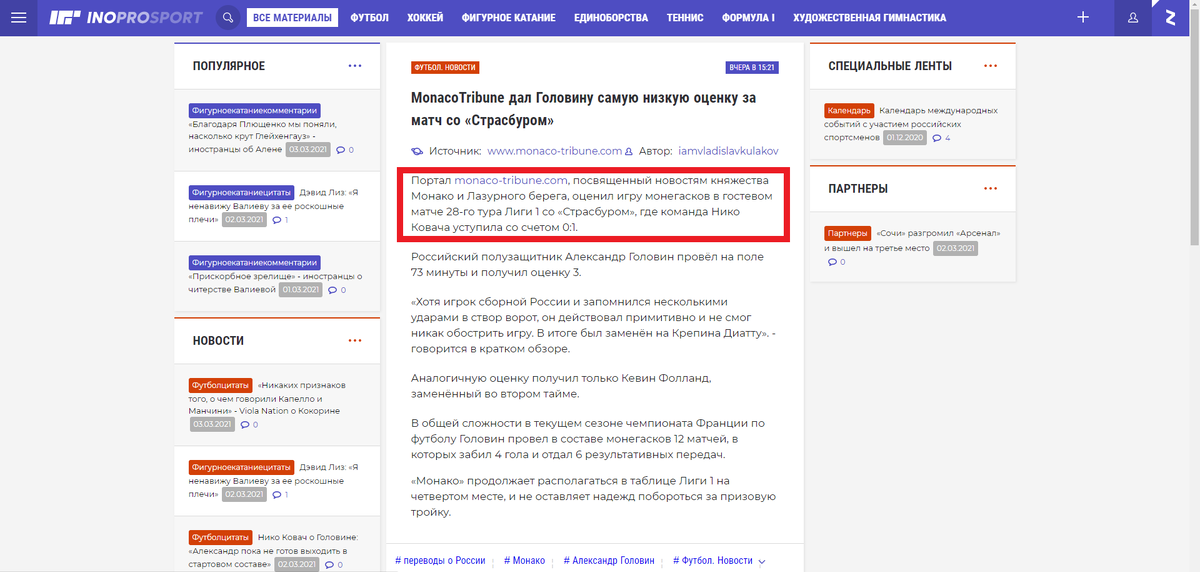This screenshot has width=1200, height=572.
Task: Open the ФУТБОЛ section
Action: [x=369, y=18]
